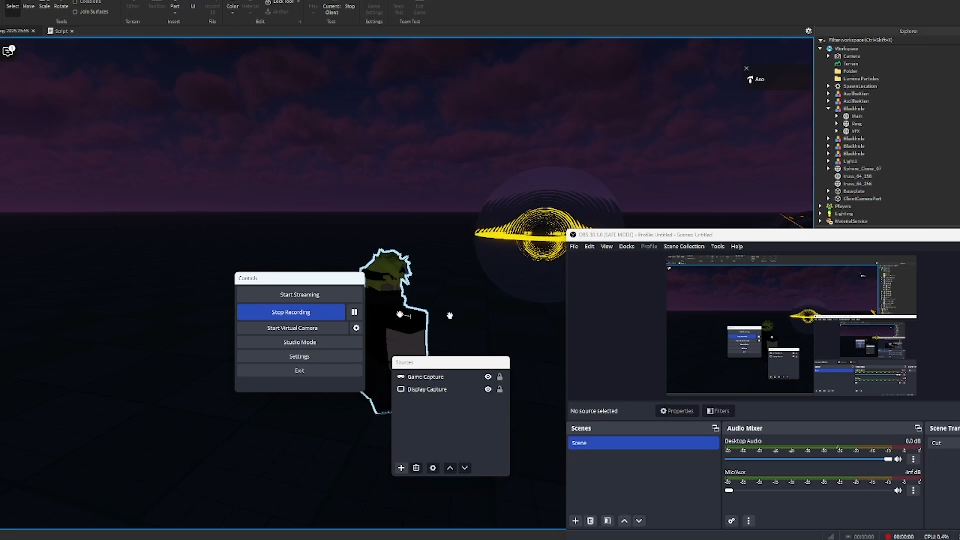Add a scene with the plus icon
960x540 pixels.
point(575,521)
